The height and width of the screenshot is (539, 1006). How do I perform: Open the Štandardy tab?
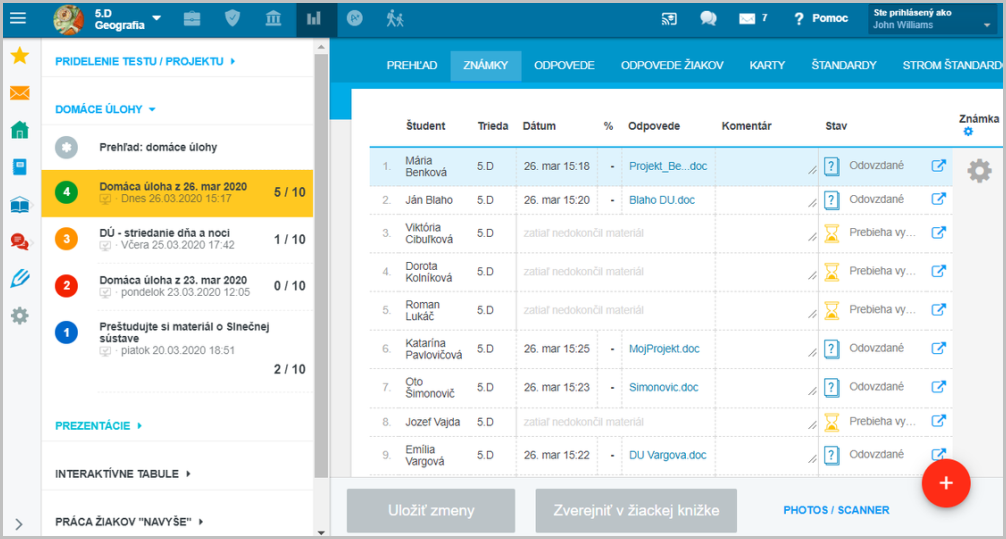click(844, 65)
